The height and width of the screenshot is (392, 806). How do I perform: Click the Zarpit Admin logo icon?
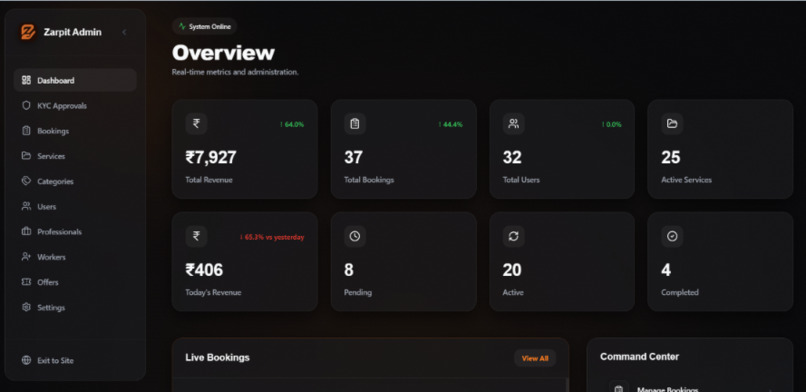[28, 32]
